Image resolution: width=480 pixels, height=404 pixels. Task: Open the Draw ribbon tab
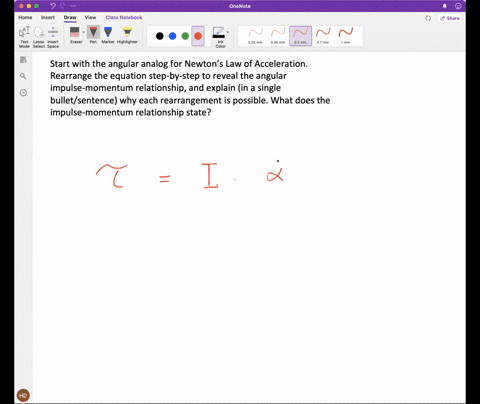[x=70, y=17]
